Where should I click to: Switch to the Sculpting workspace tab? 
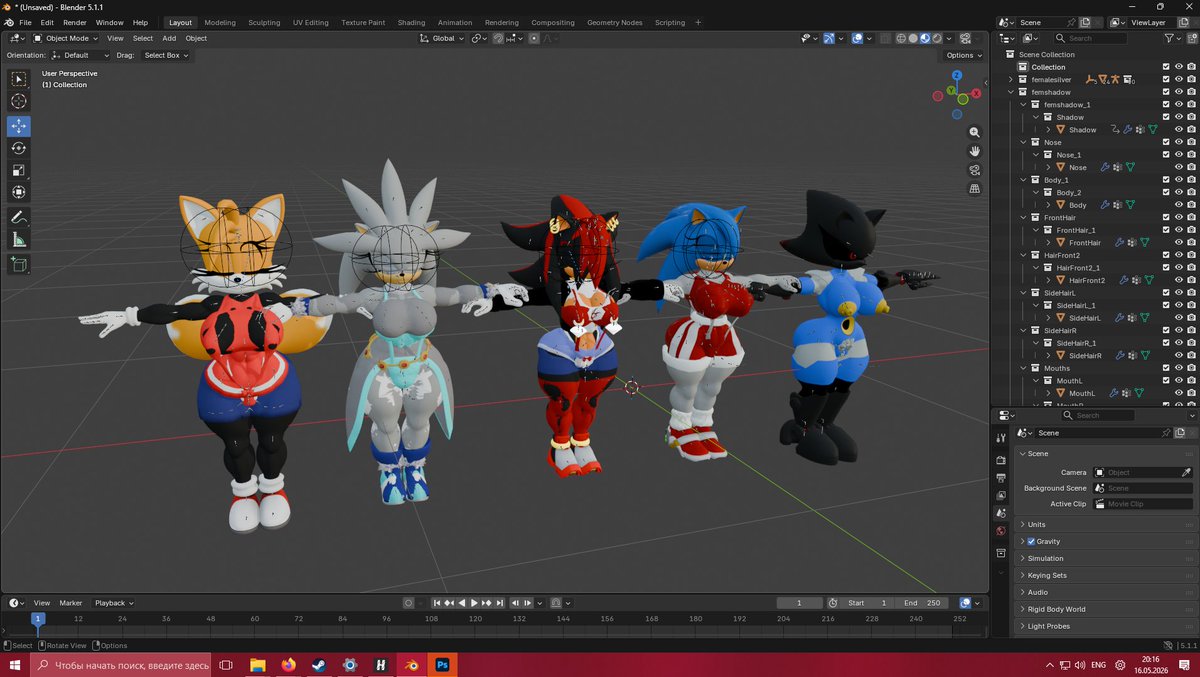264,22
